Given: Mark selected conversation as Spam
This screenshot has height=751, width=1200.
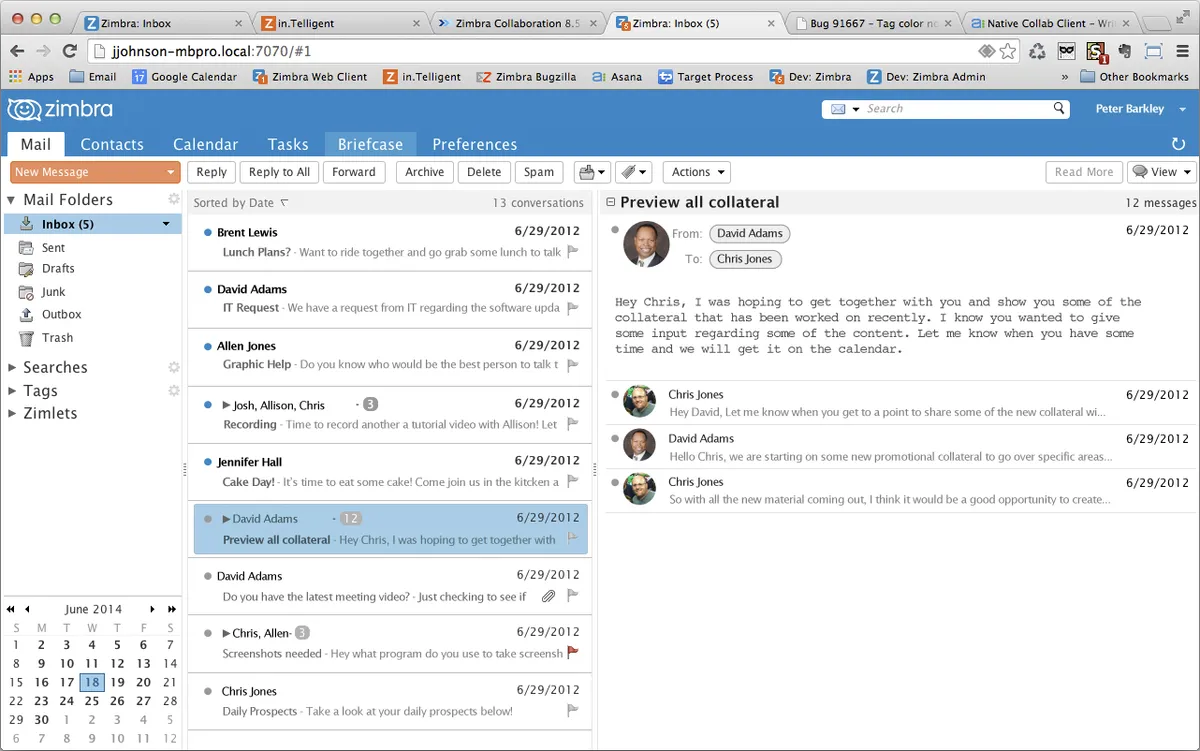Looking at the screenshot, I should point(539,172).
